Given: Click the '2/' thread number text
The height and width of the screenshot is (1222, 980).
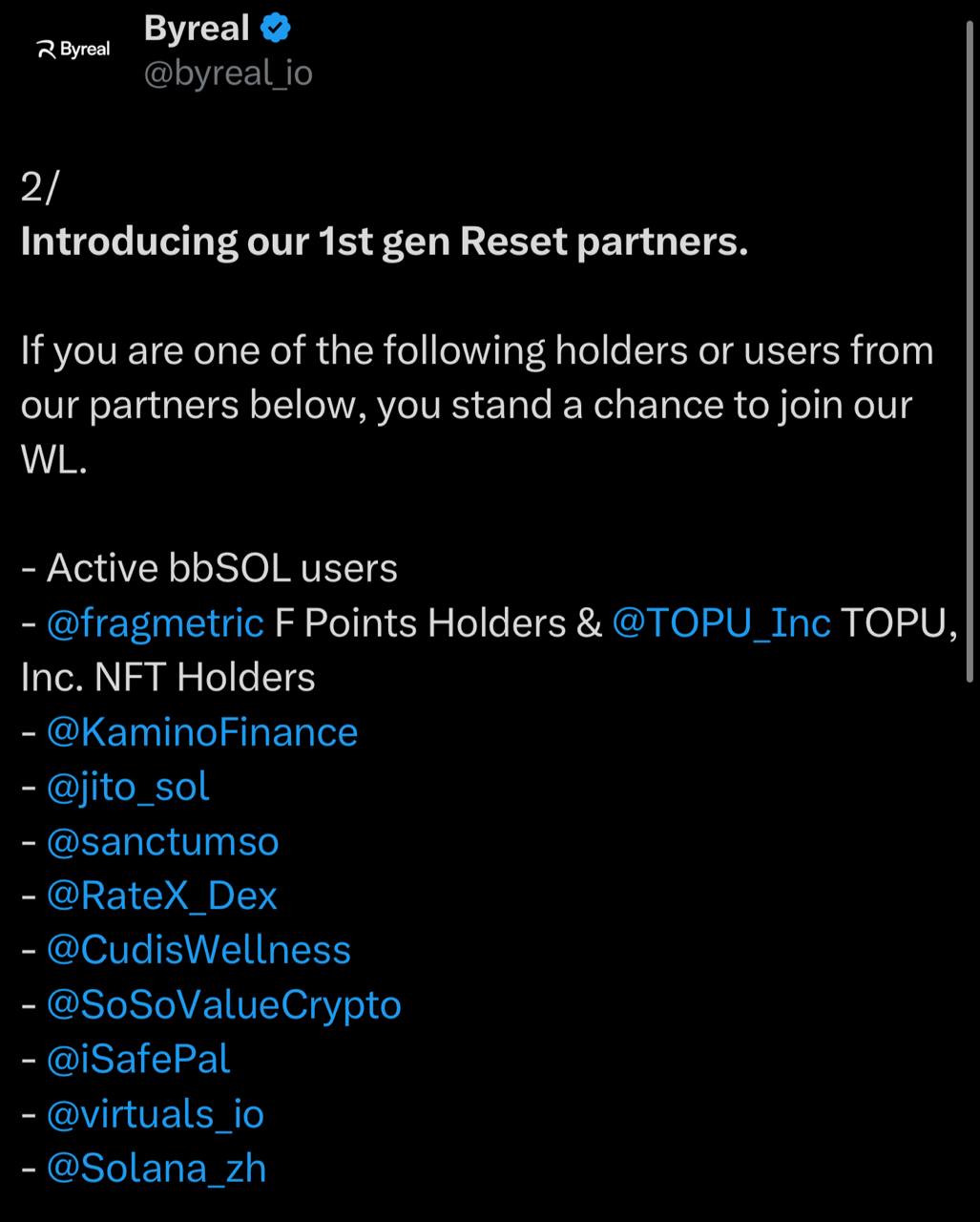Looking at the screenshot, I should click(x=39, y=188).
